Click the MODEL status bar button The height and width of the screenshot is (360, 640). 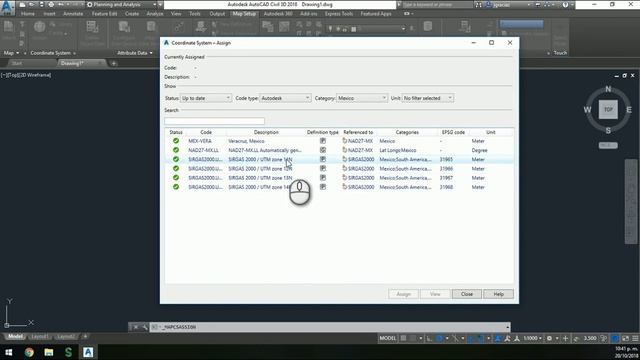[388, 338]
